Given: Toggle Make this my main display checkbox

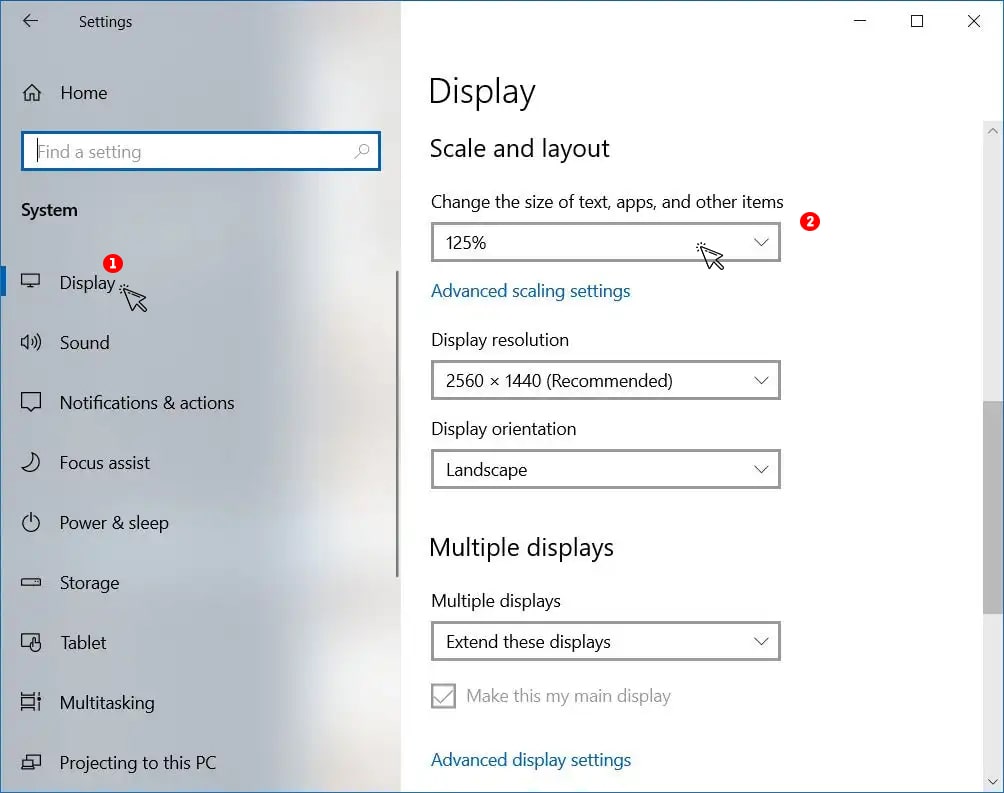Looking at the screenshot, I should tap(443, 696).
